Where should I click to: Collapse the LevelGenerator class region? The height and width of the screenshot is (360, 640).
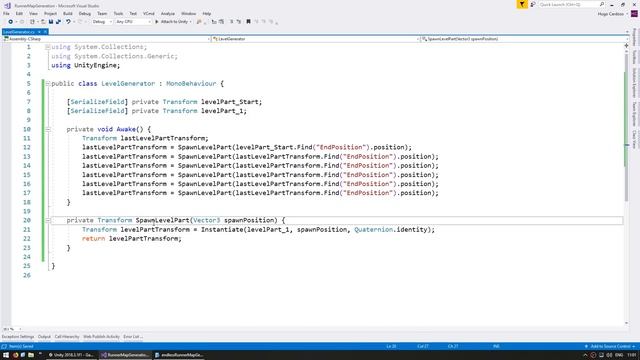click(48, 84)
